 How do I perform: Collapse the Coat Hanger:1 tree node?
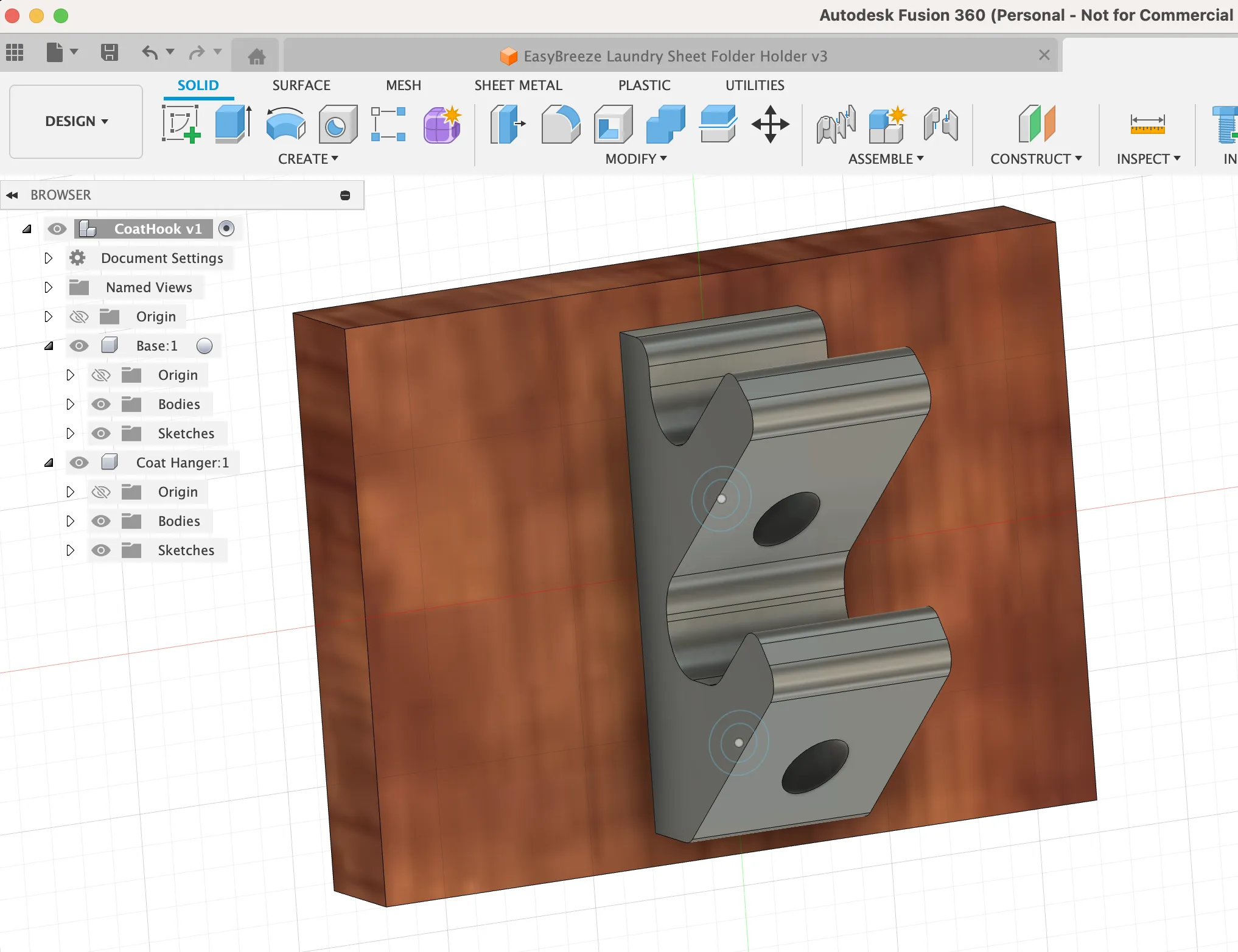pyautogui.click(x=49, y=463)
